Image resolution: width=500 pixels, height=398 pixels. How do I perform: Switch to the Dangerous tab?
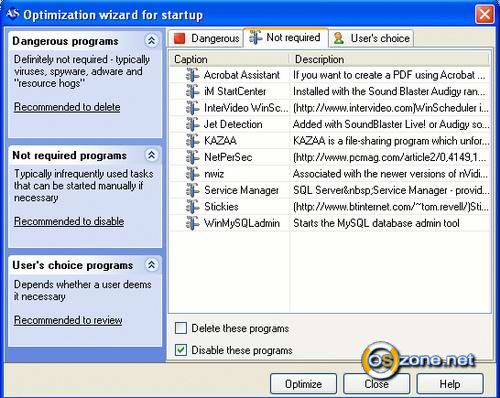tap(206, 38)
